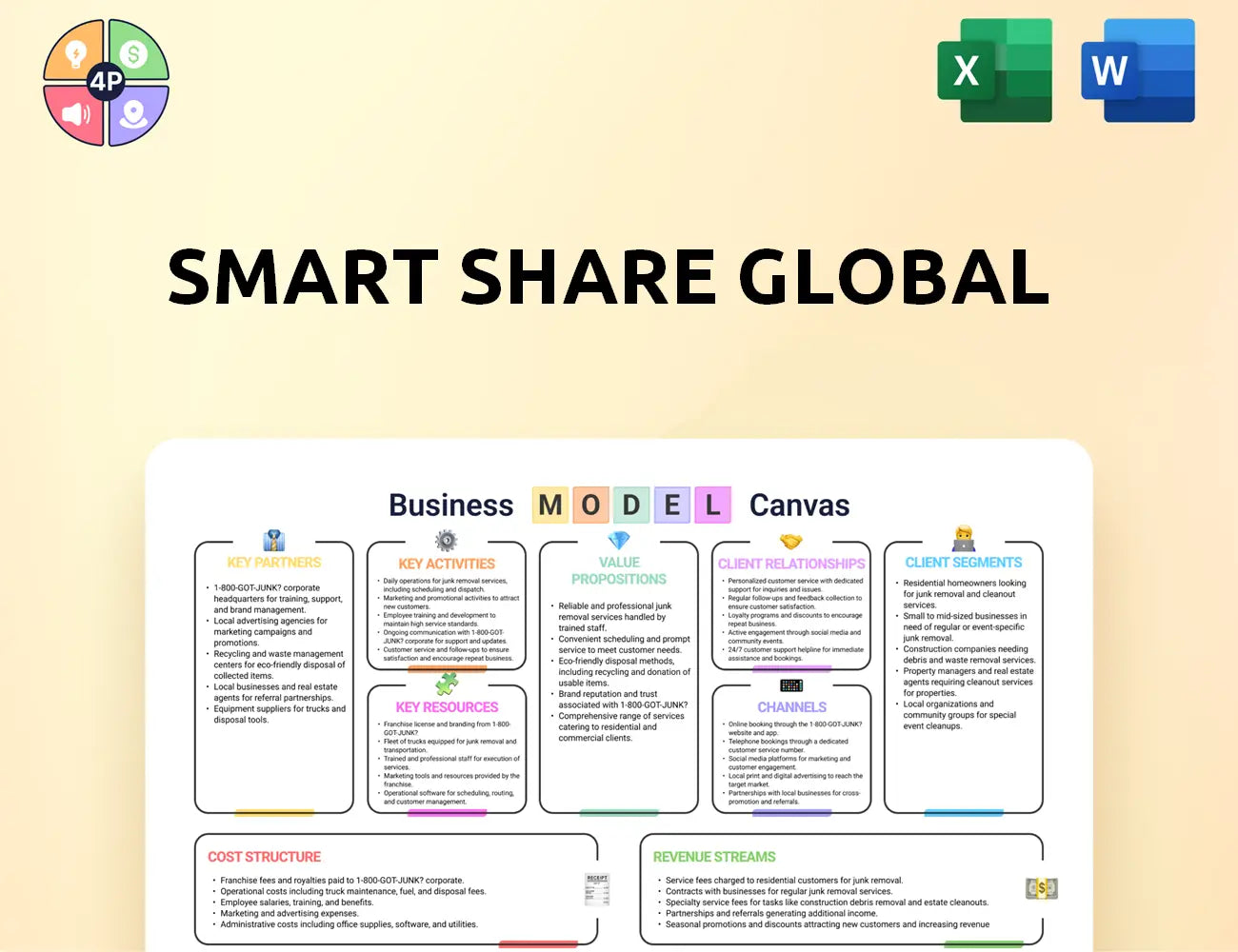Click 'Equipment suppliers for trucks' bullet

(276, 714)
